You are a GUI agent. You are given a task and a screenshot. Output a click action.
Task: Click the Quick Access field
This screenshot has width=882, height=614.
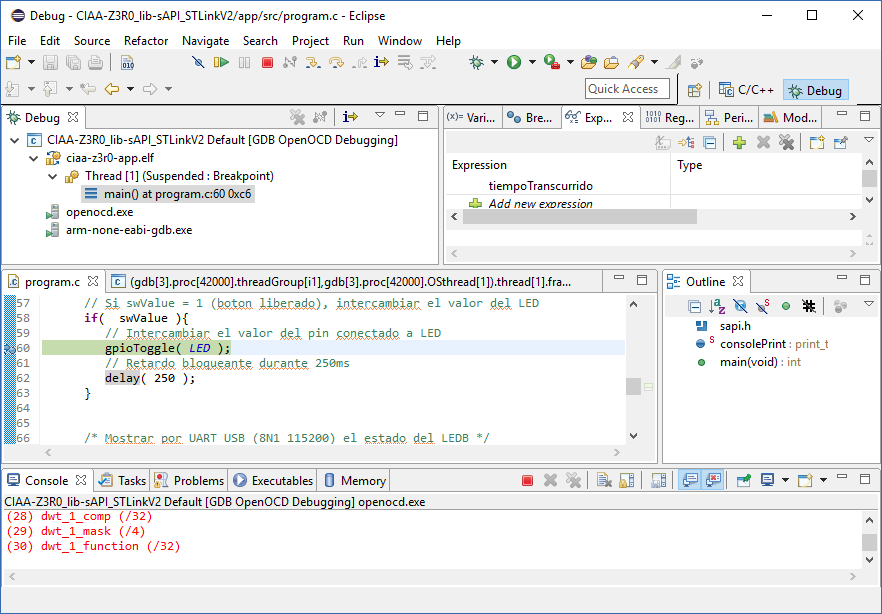(x=627, y=89)
